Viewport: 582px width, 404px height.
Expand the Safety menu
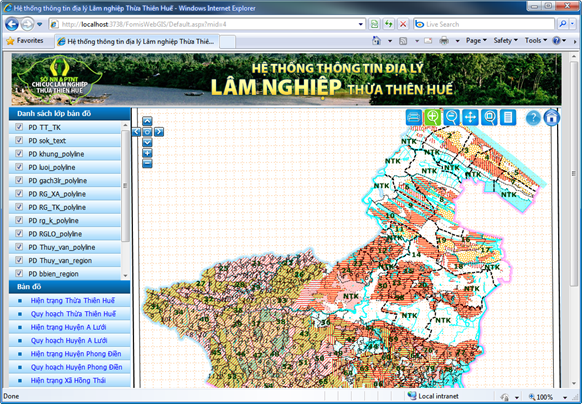[x=505, y=40]
